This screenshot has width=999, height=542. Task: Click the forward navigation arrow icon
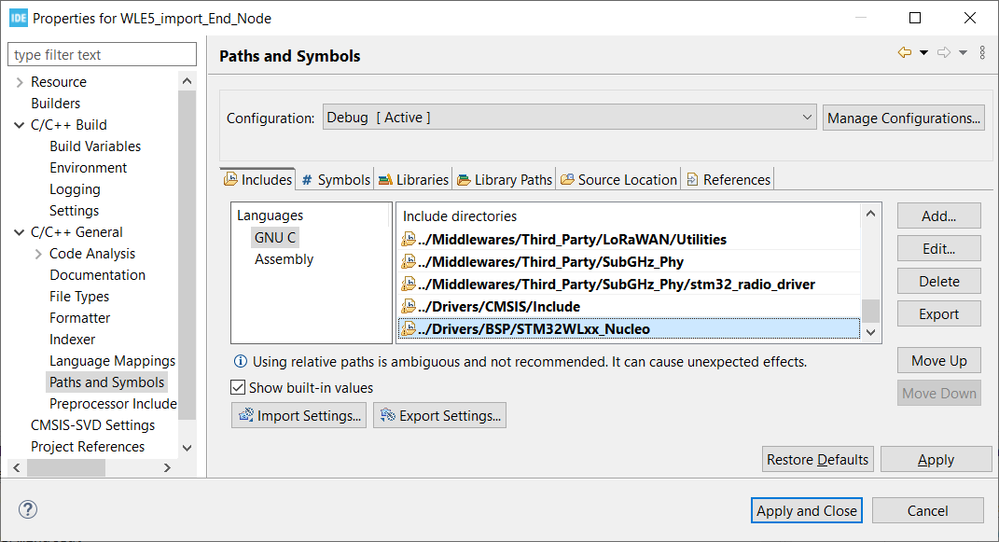click(943, 53)
